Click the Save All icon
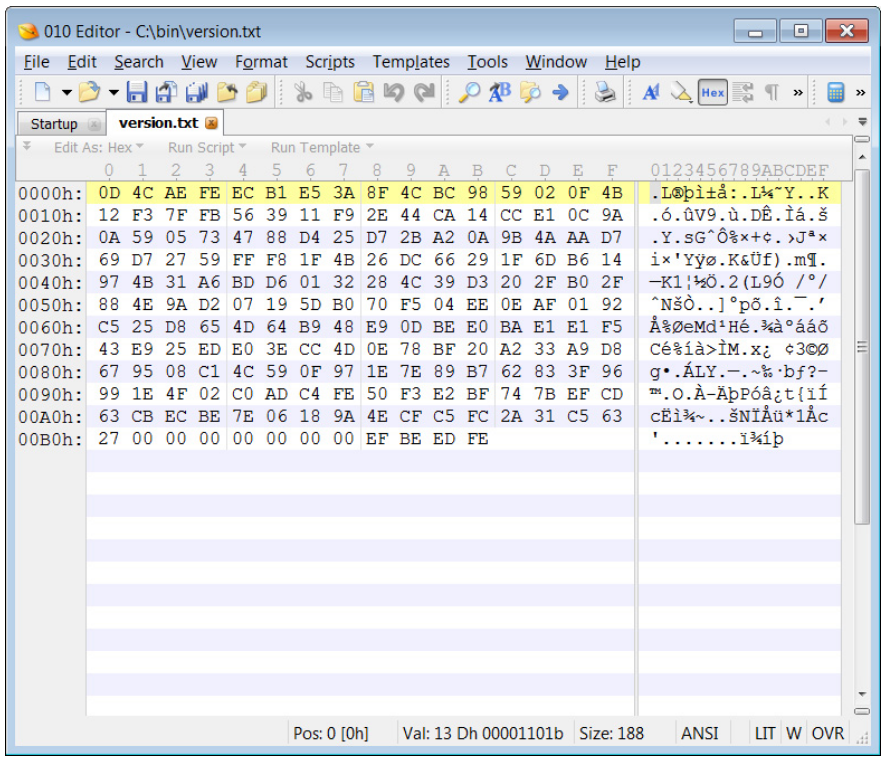888x759 pixels. (197, 92)
